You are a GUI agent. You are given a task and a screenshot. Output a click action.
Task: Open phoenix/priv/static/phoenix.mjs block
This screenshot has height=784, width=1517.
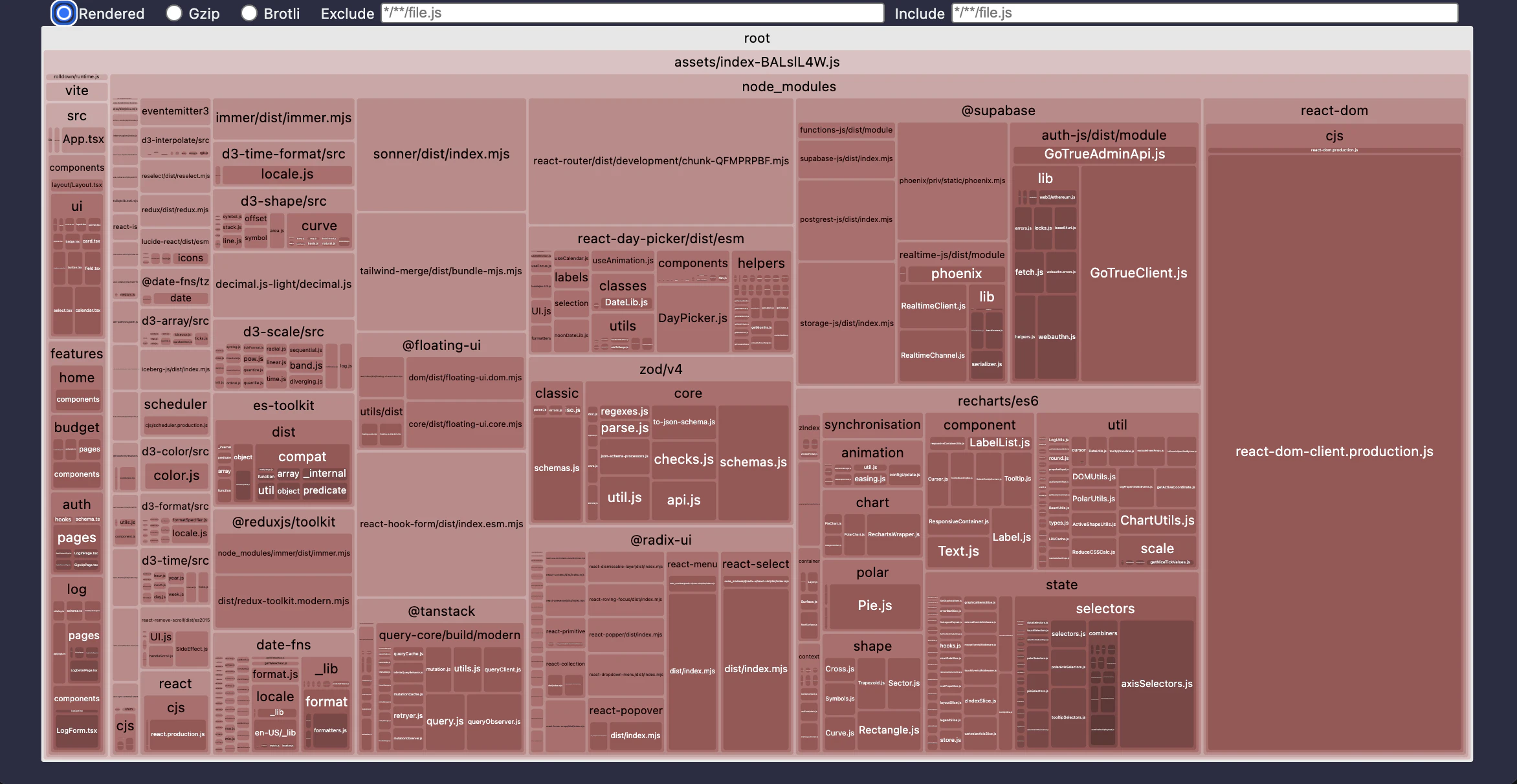click(x=952, y=181)
